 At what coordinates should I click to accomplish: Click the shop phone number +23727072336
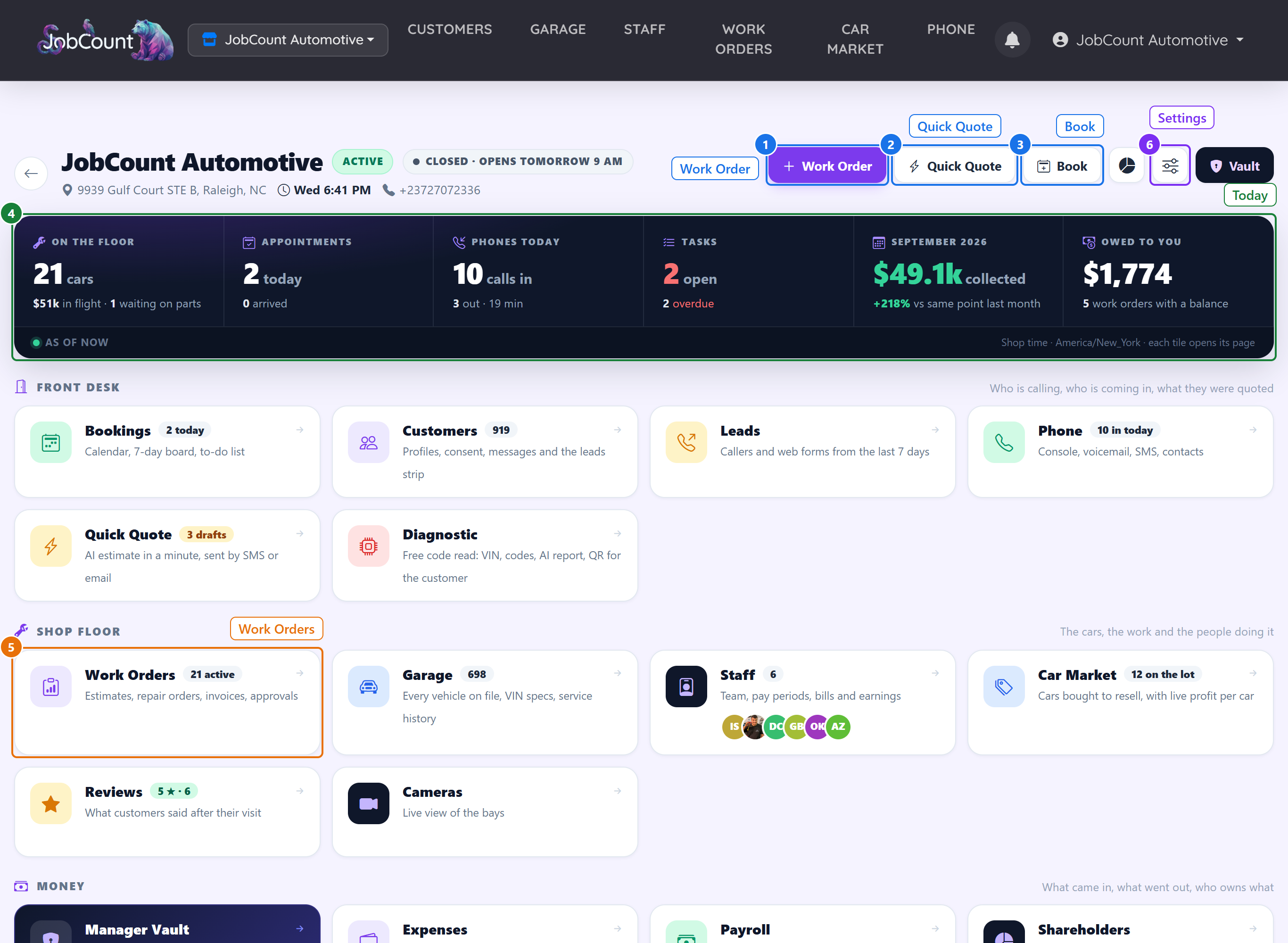[x=439, y=190]
